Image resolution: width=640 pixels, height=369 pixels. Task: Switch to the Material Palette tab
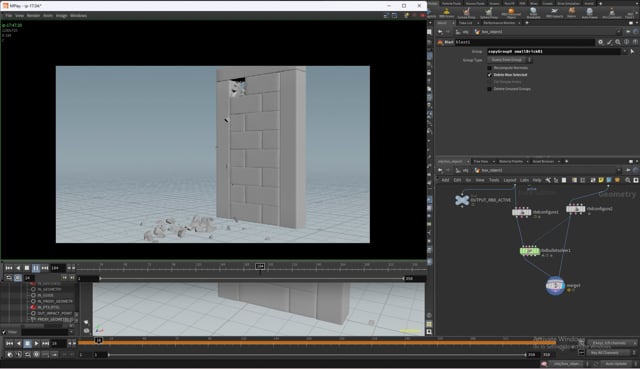(511, 161)
